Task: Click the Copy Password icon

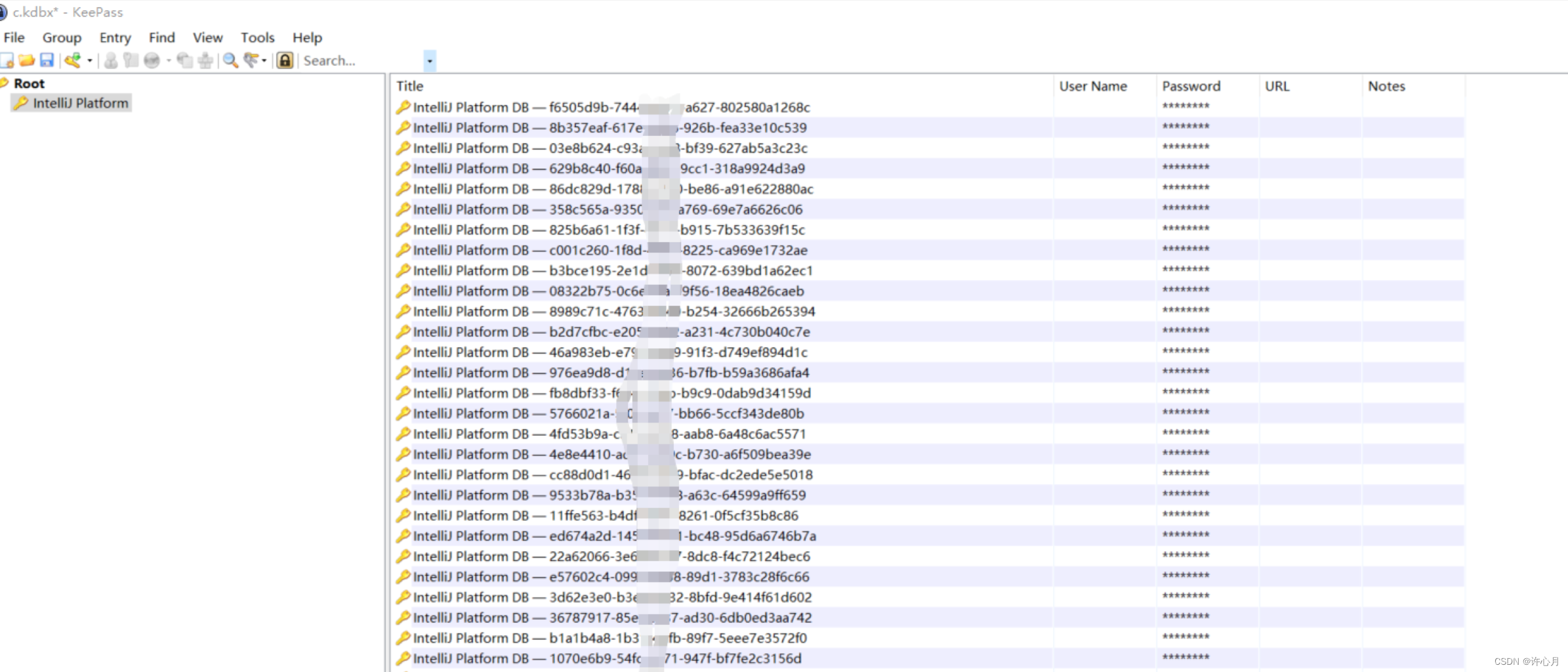Action: tap(131, 60)
